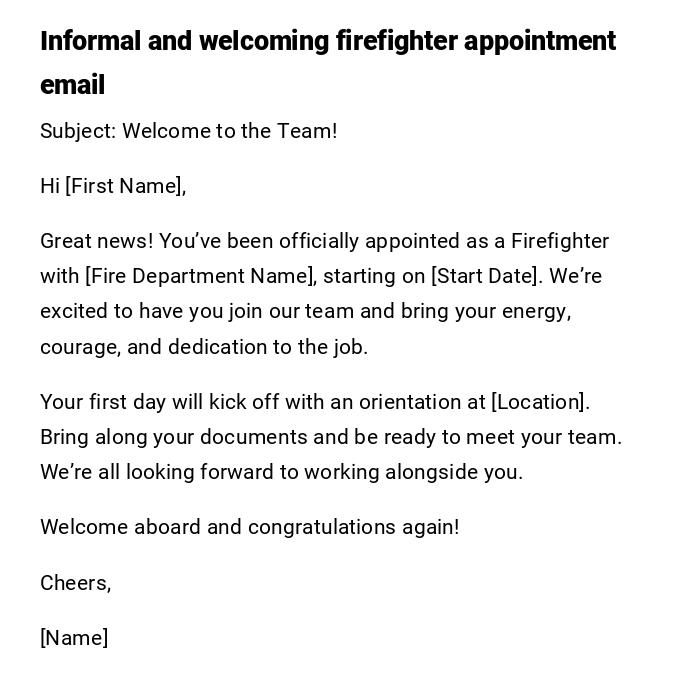The height and width of the screenshot is (700, 700).
Task: Click the "Subject: Welcome to the Team!" line
Action: (x=188, y=131)
